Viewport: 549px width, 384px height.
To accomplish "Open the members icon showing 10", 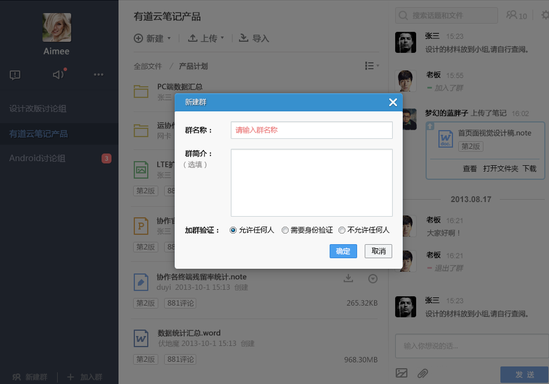I will click(516, 15).
